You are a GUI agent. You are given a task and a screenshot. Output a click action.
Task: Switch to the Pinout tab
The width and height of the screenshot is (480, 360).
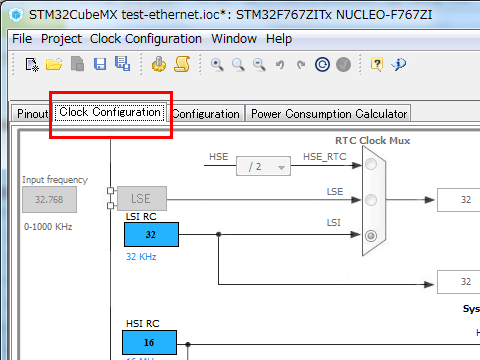pos(32,114)
